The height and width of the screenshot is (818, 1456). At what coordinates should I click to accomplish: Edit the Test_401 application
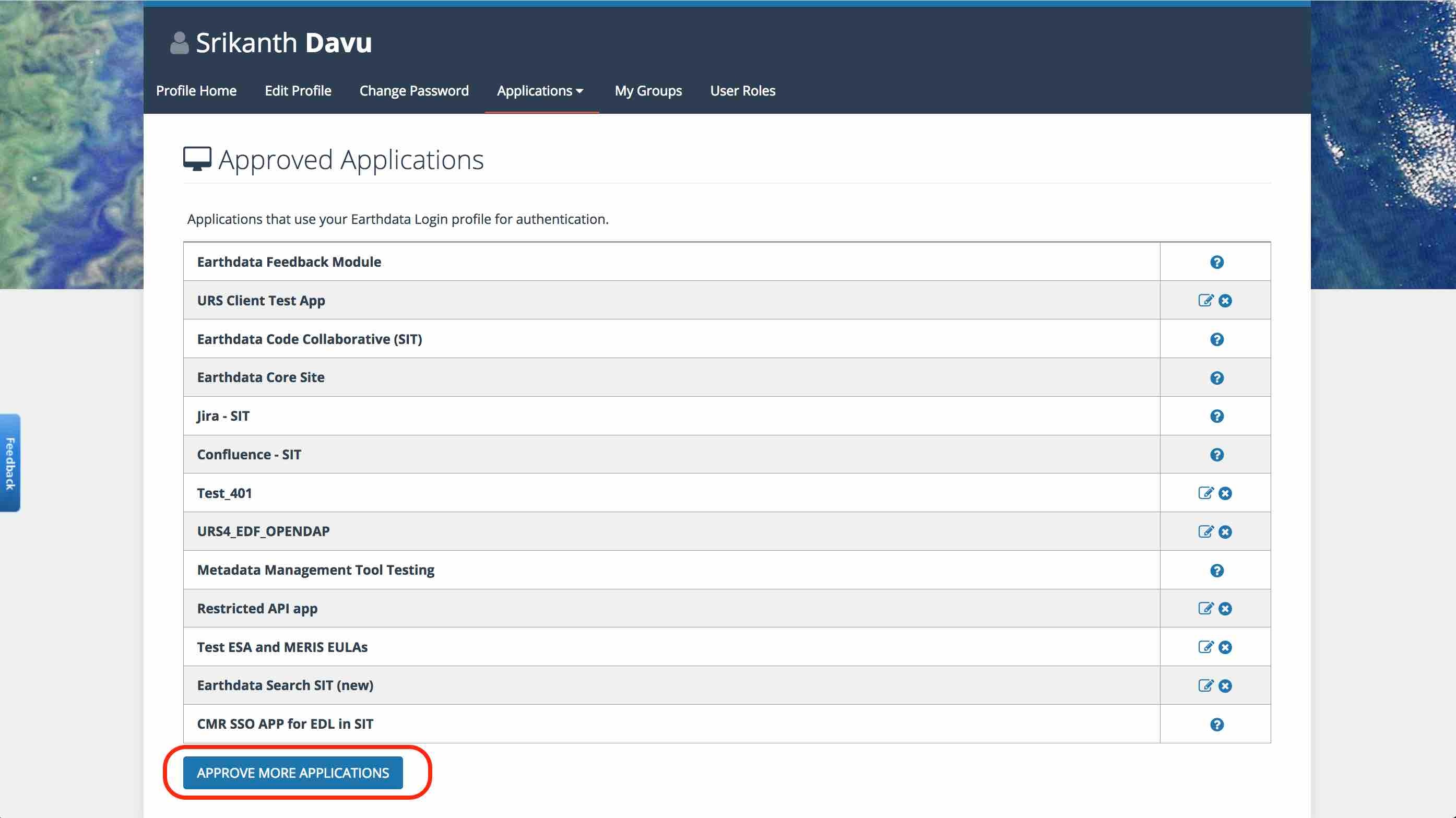tap(1205, 493)
